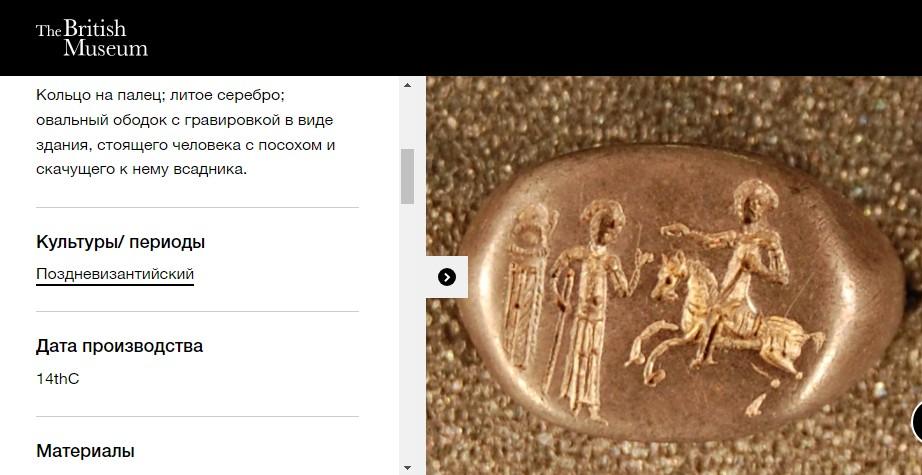Click the silver ring photo
The image size is (922, 475).
click(674, 276)
